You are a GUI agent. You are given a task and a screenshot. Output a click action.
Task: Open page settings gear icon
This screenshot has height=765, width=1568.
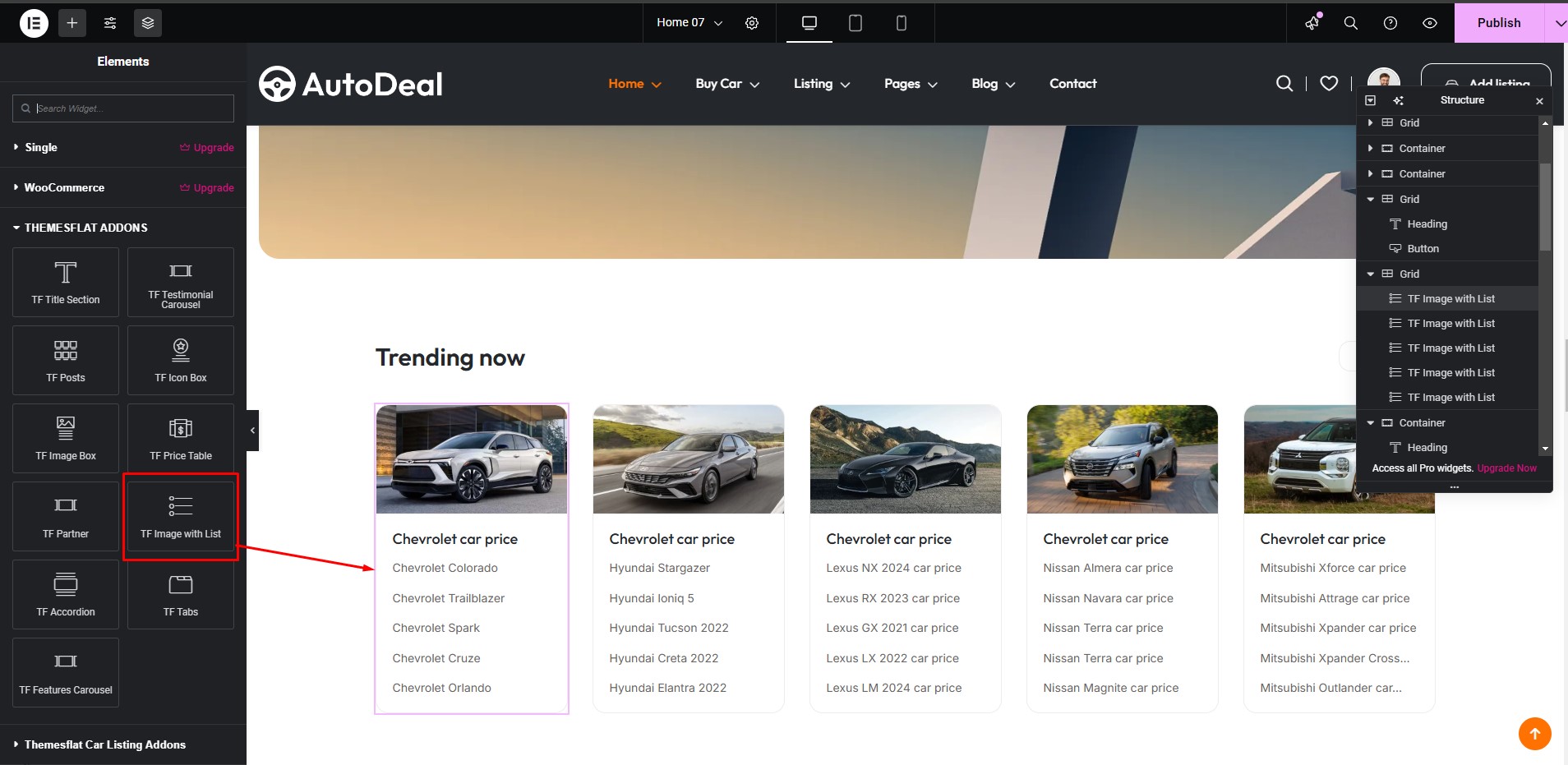pos(752,23)
